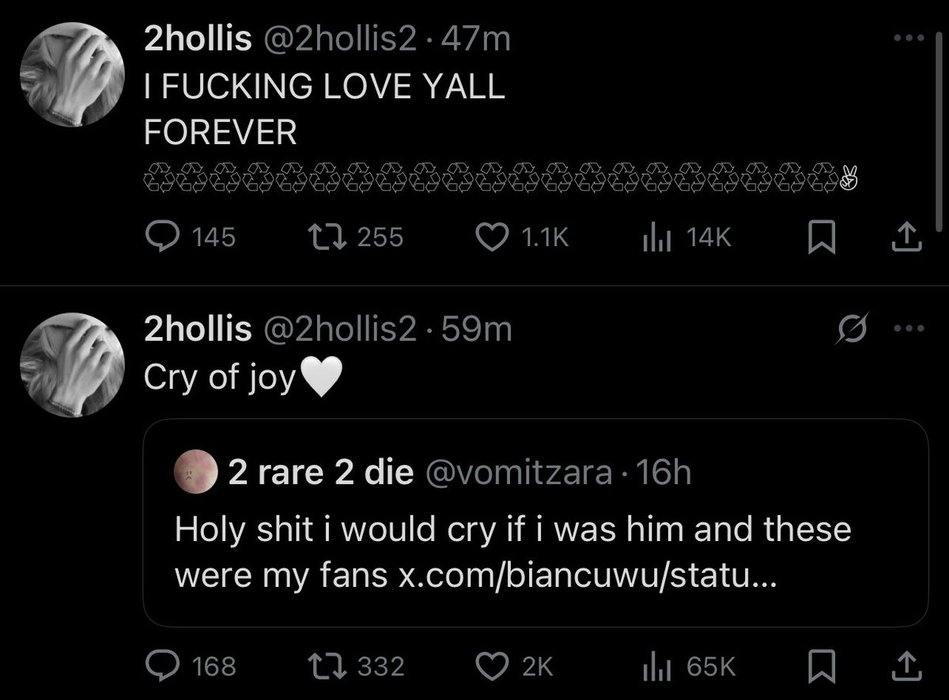The height and width of the screenshot is (700, 949).
Task: Like the tweet with 1.1K likes
Action: (492, 236)
